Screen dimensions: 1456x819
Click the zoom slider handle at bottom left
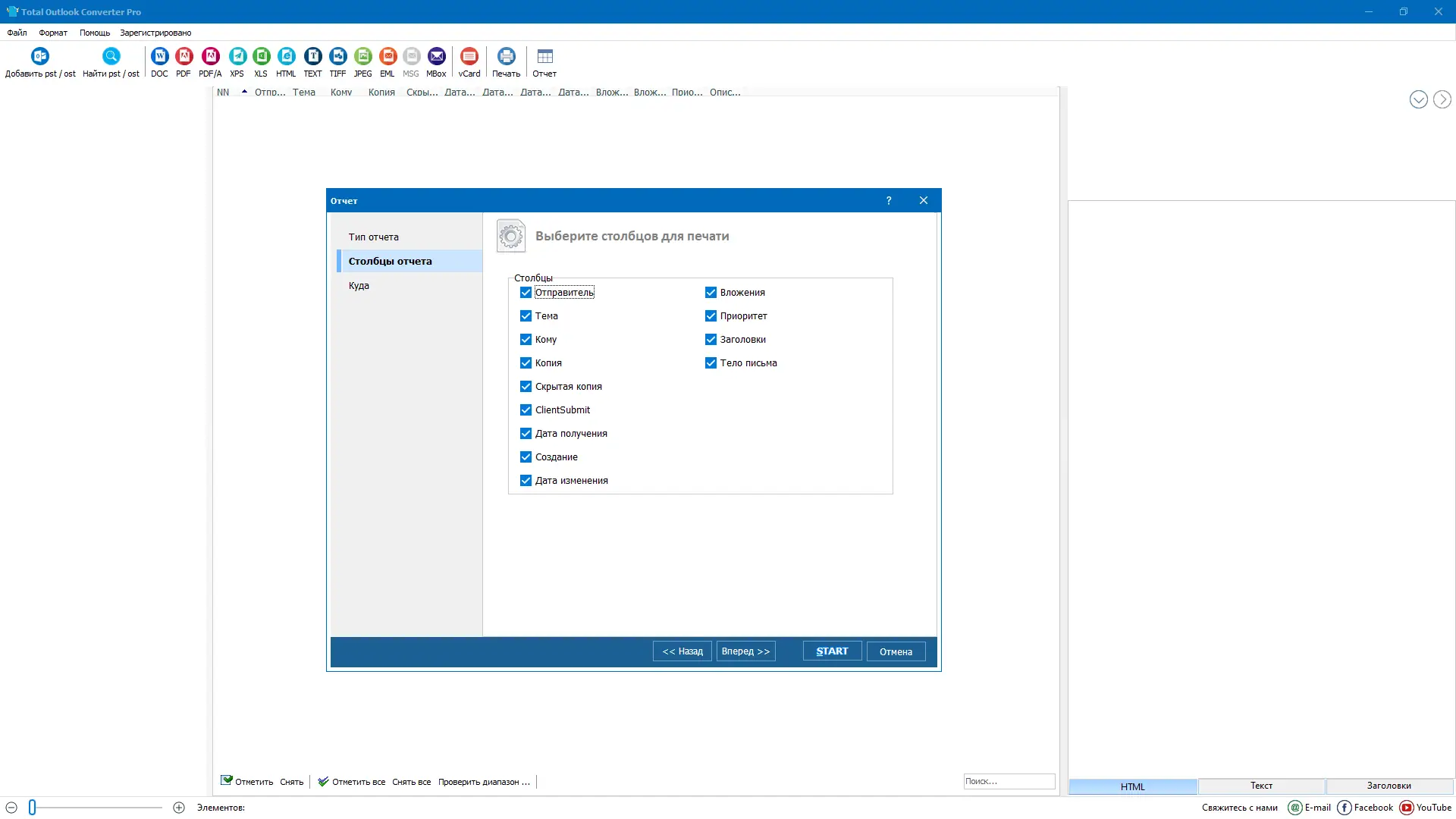(x=33, y=808)
